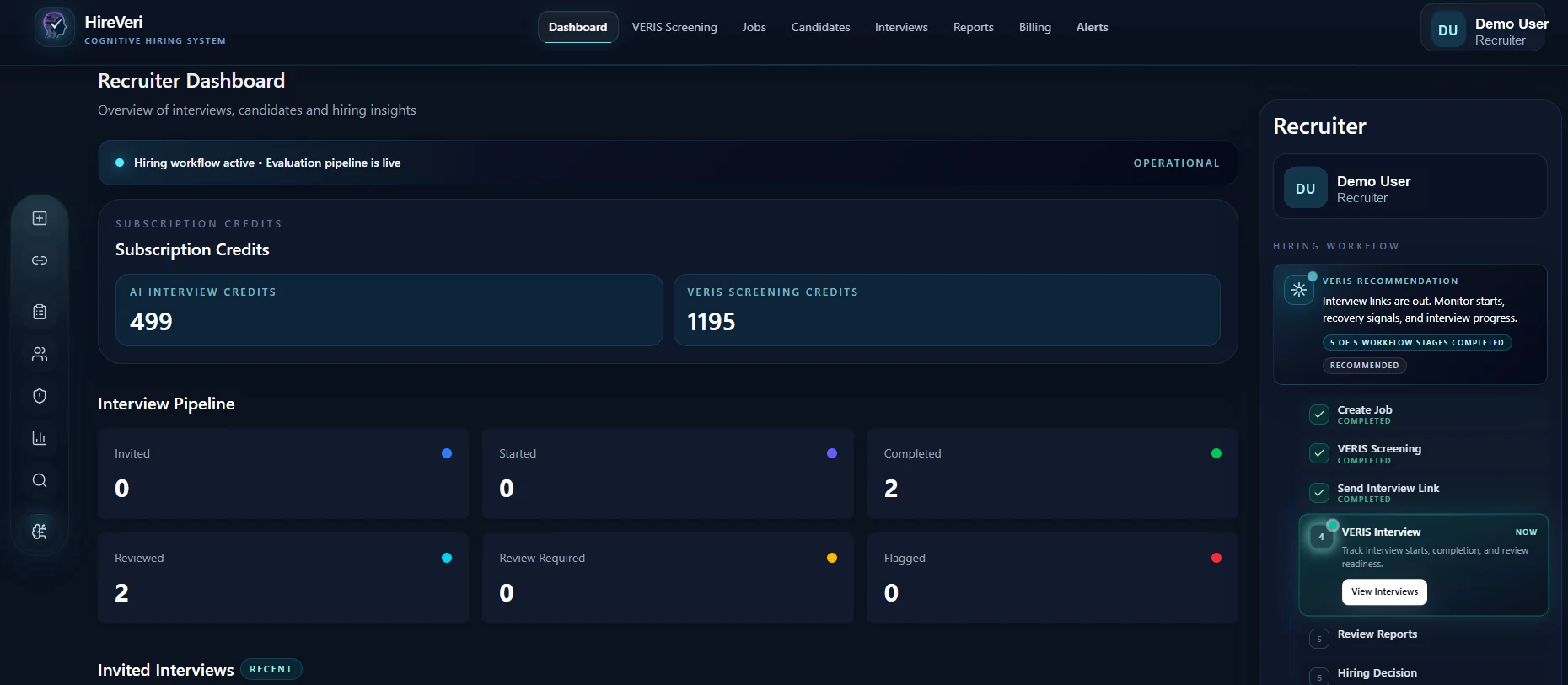The image size is (1568, 685).
Task: Click the plus-square create icon in sidebar
Action: (40, 218)
